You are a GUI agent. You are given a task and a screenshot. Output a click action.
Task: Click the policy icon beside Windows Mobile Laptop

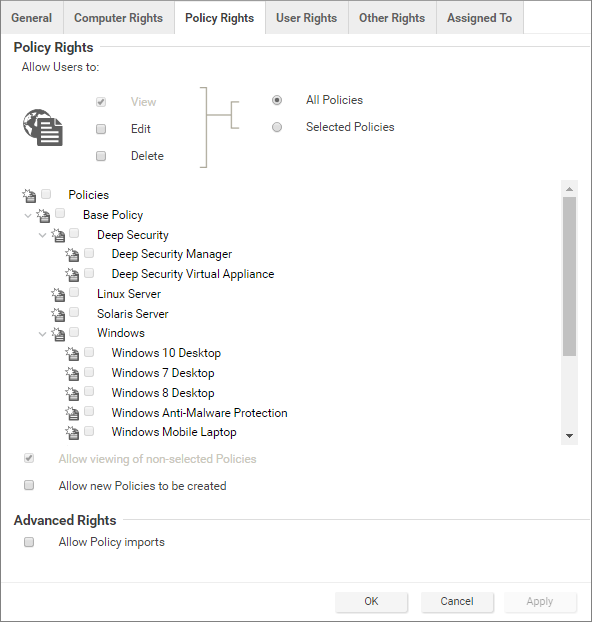[x=72, y=432]
